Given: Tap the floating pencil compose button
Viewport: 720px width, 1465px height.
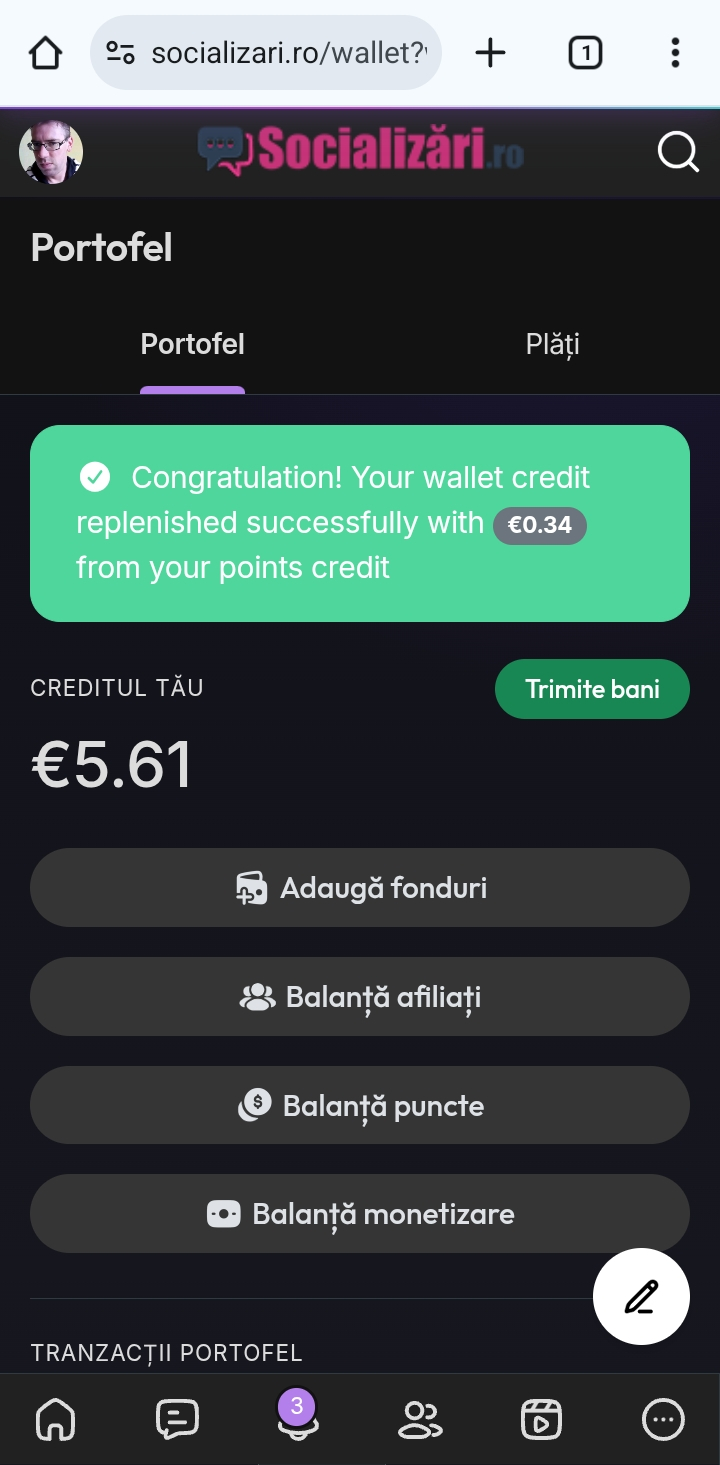Looking at the screenshot, I should 641,1297.
